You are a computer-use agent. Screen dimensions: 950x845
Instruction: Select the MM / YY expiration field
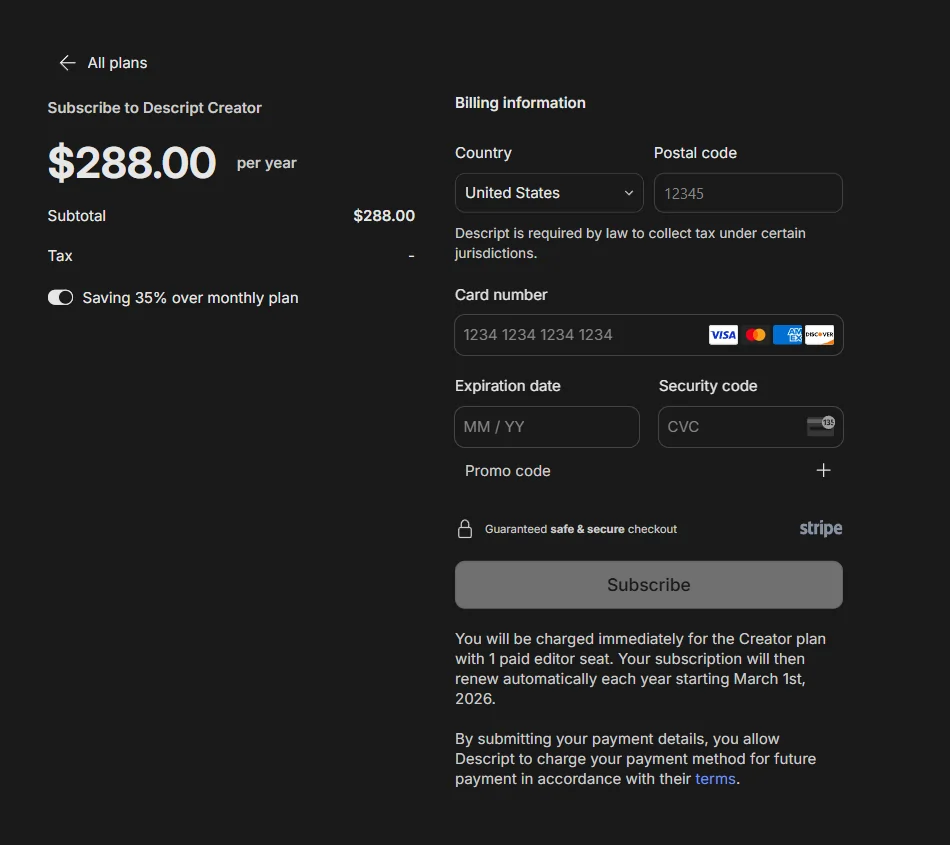click(x=546, y=426)
